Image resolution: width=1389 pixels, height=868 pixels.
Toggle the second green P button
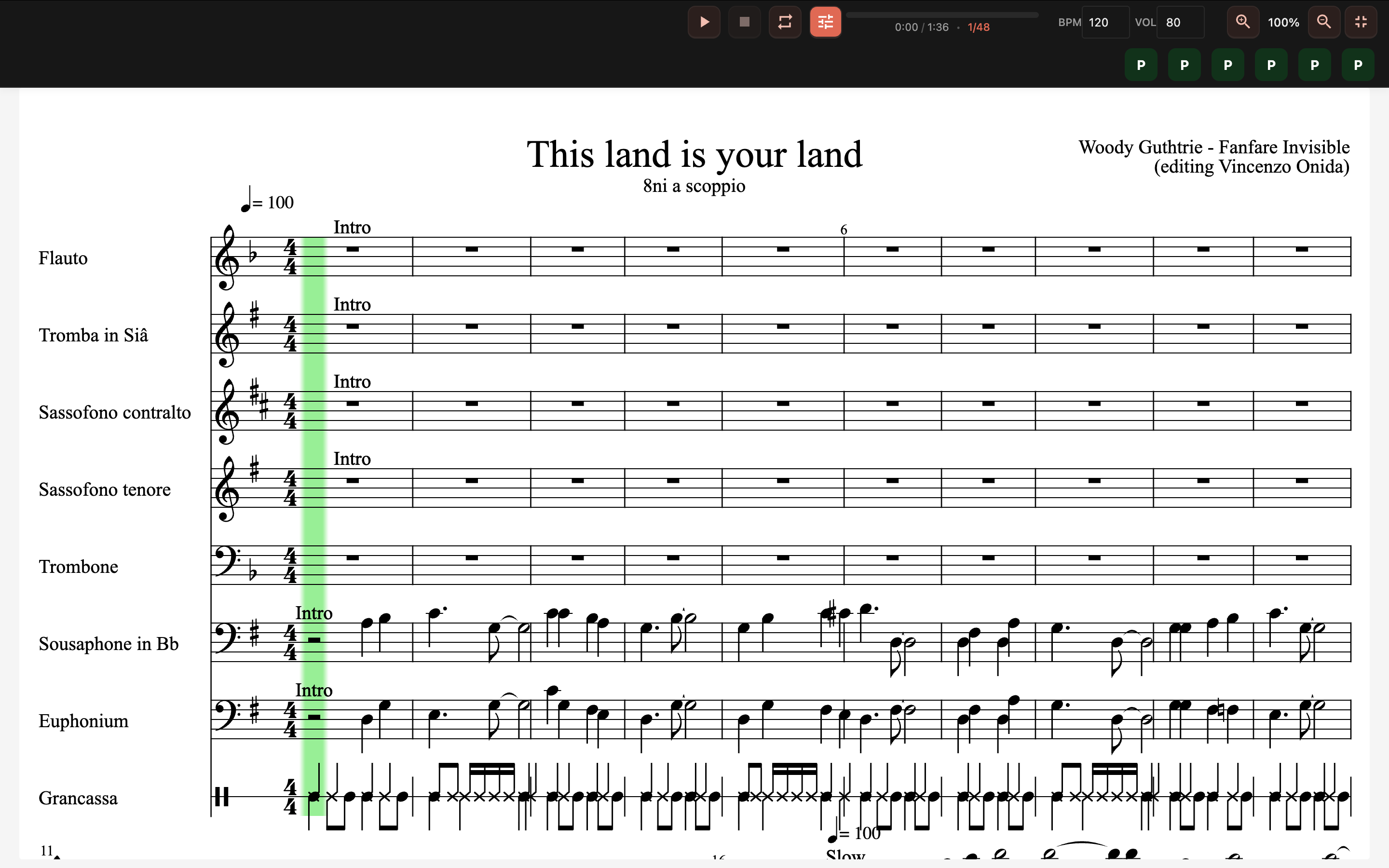click(1184, 65)
